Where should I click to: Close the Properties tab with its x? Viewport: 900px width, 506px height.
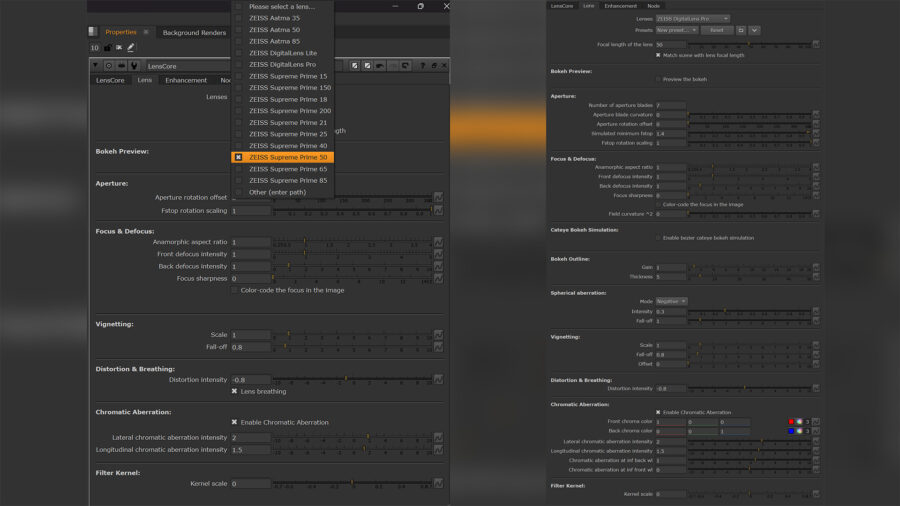[146, 32]
